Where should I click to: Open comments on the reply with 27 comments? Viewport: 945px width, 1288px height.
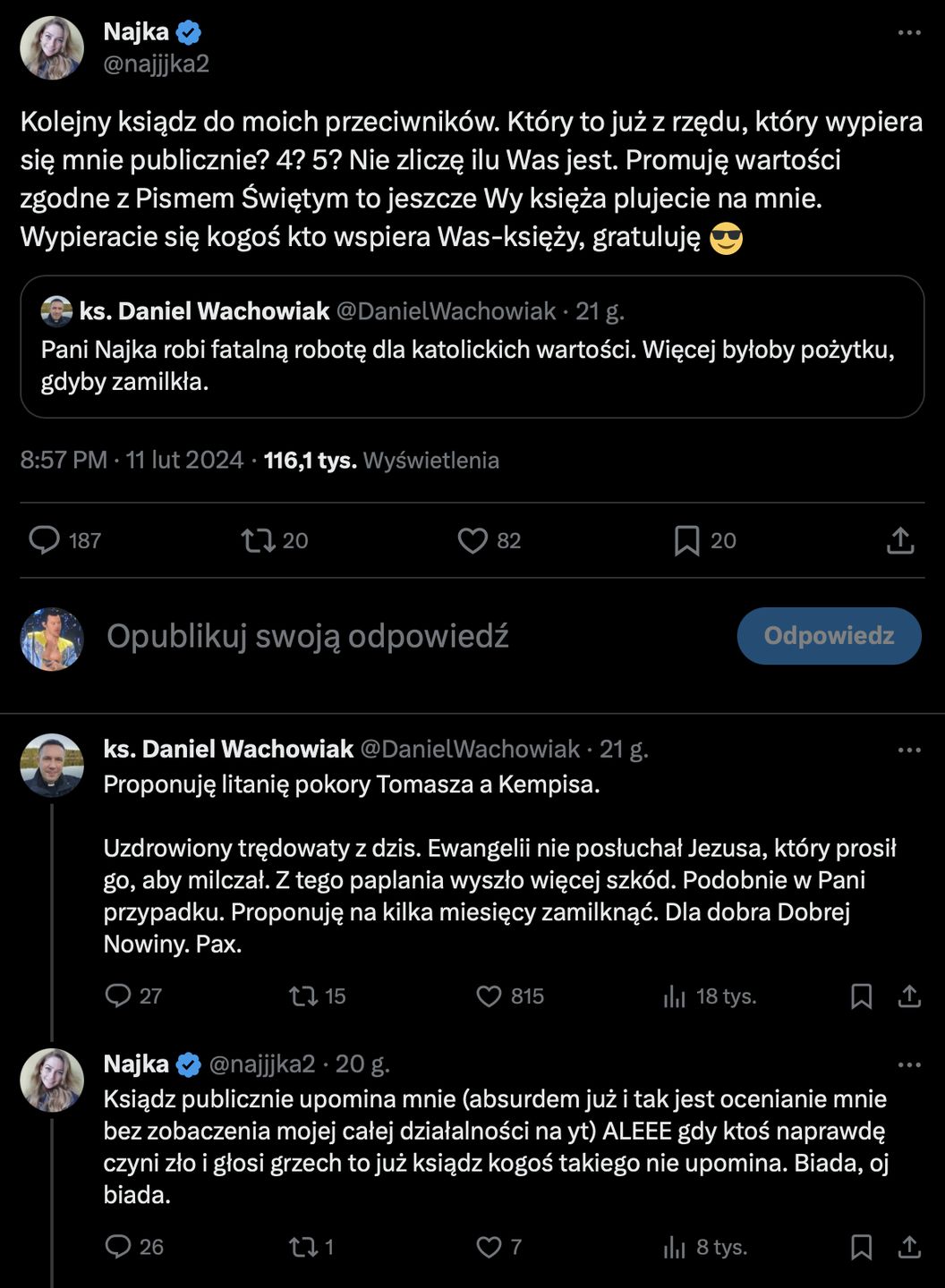(x=118, y=996)
